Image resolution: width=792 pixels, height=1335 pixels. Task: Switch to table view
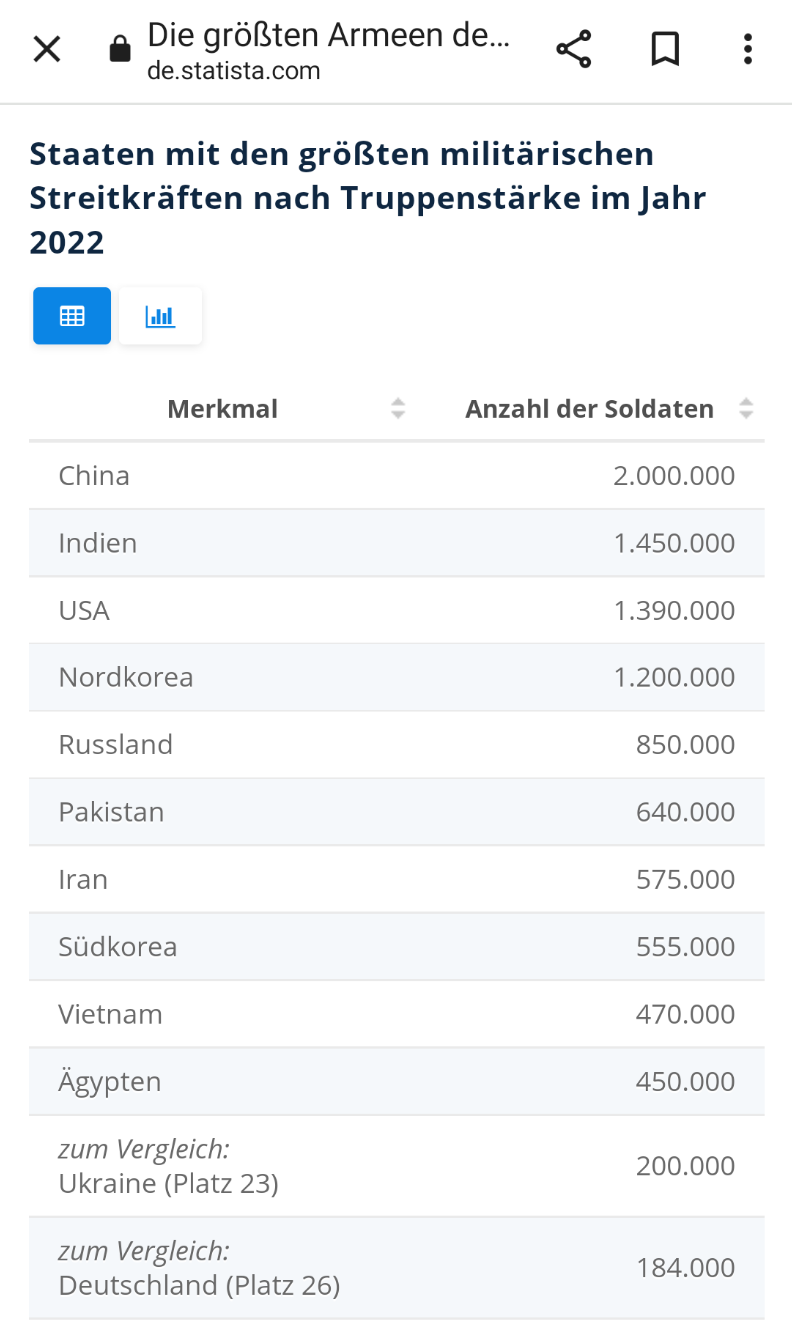coord(72,316)
